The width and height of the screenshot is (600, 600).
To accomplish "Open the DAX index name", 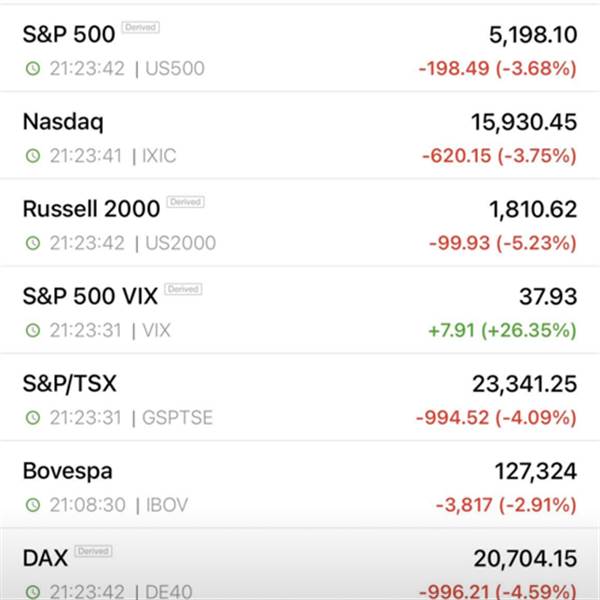I will tap(45, 558).
